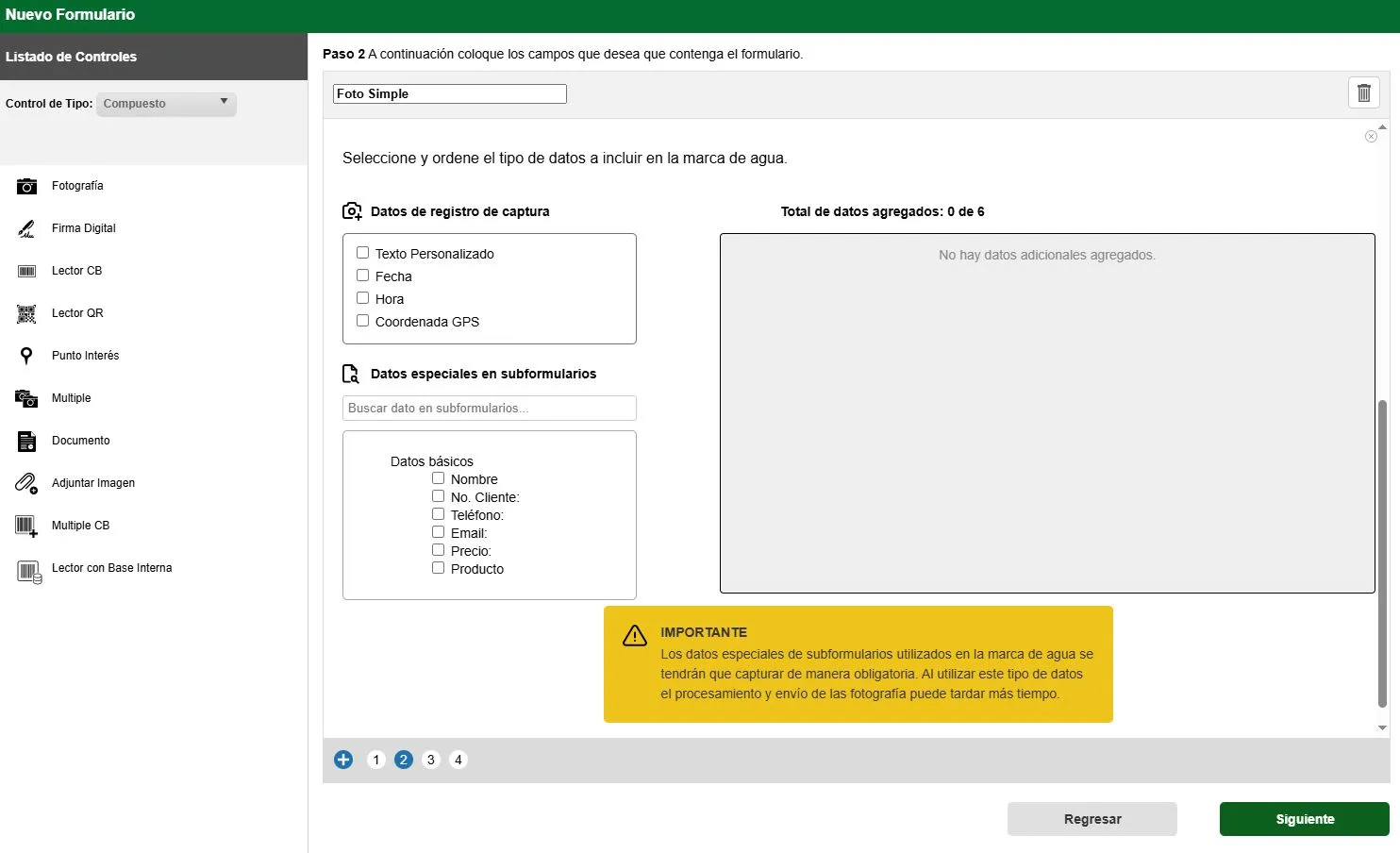The image size is (1400, 853).
Task: Add a new page with plus icon
Action: [x=343, y=760]
